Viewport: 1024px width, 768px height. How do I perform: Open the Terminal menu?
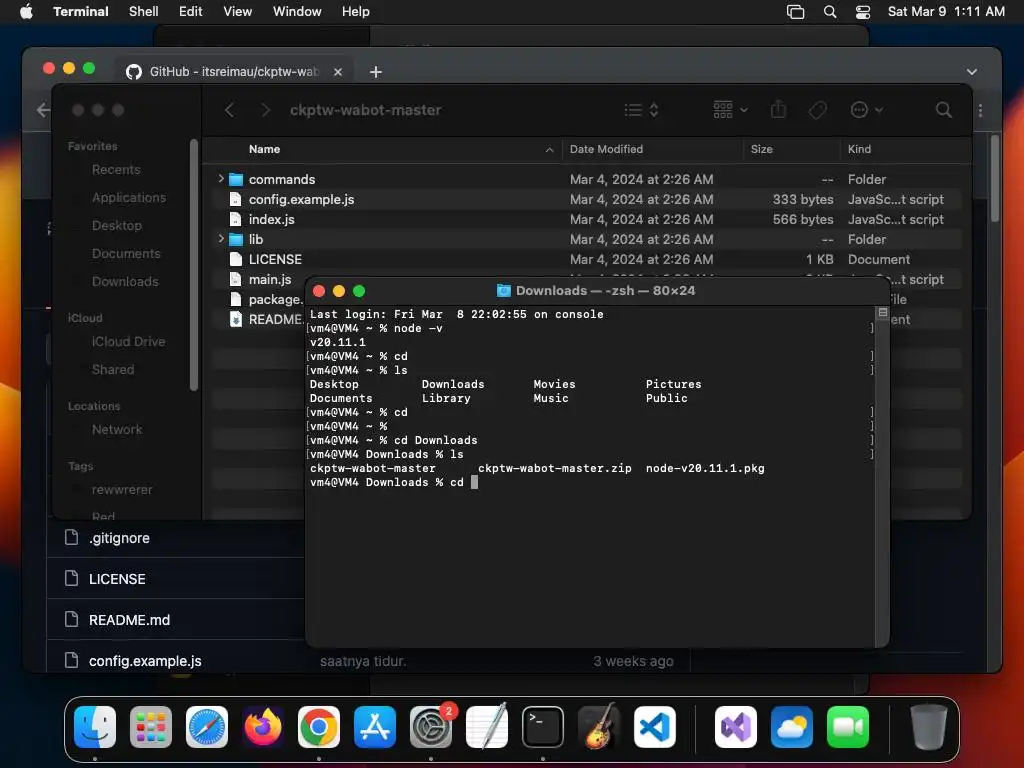(x=81, y=11)
